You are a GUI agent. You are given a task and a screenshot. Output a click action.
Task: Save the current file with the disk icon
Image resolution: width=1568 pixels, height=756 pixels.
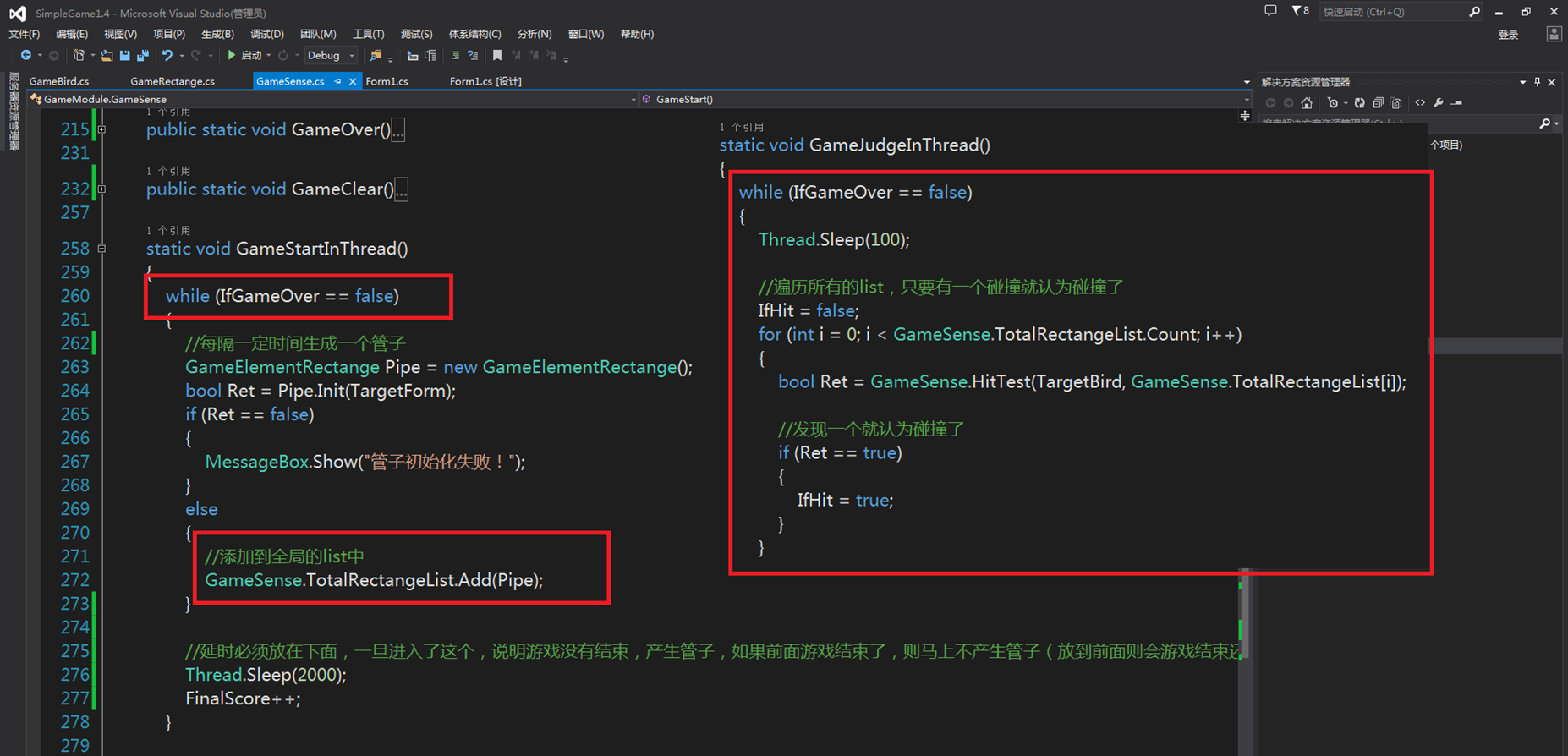click(x=125, y=55)
